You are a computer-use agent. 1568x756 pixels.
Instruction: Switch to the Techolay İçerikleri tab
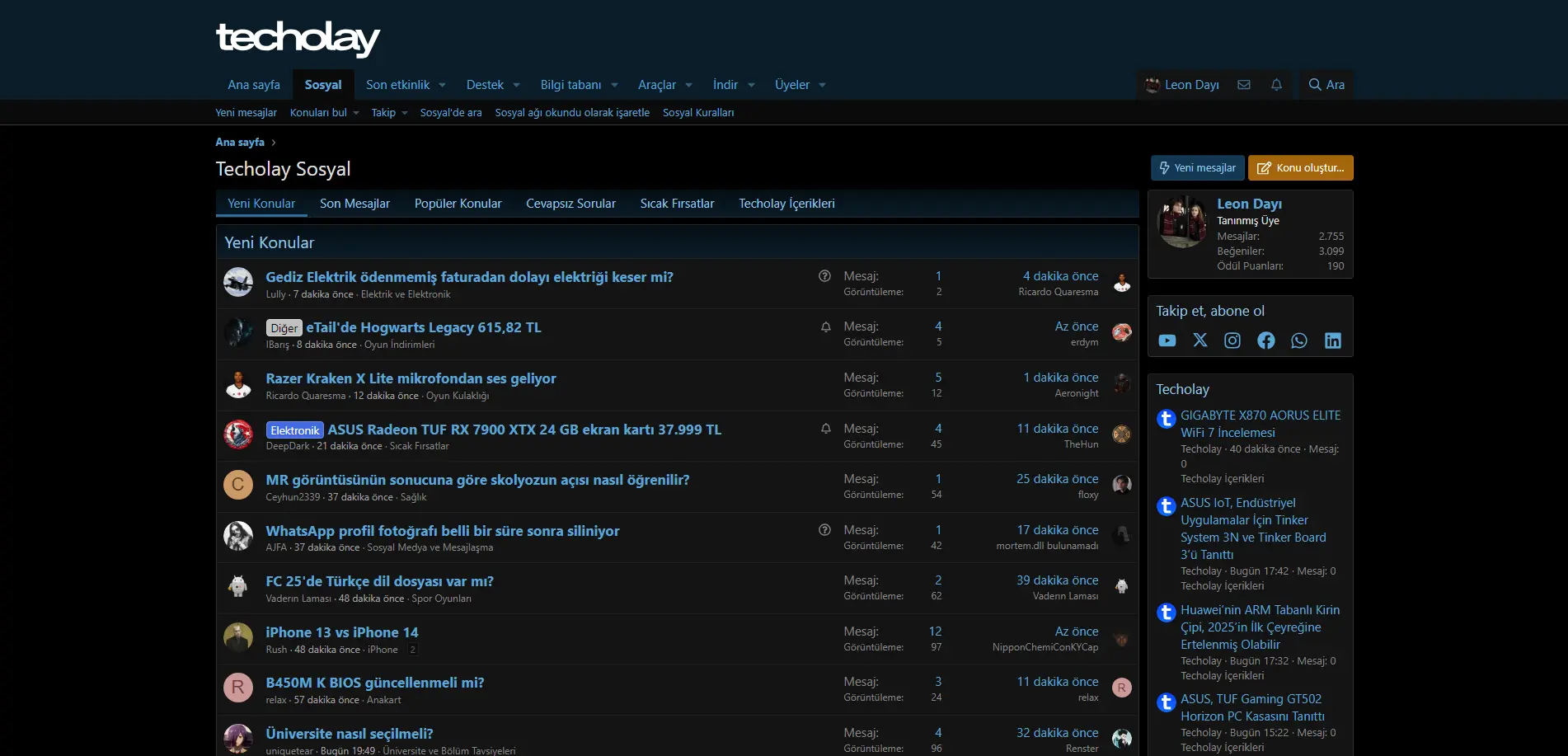coord(786,204)
